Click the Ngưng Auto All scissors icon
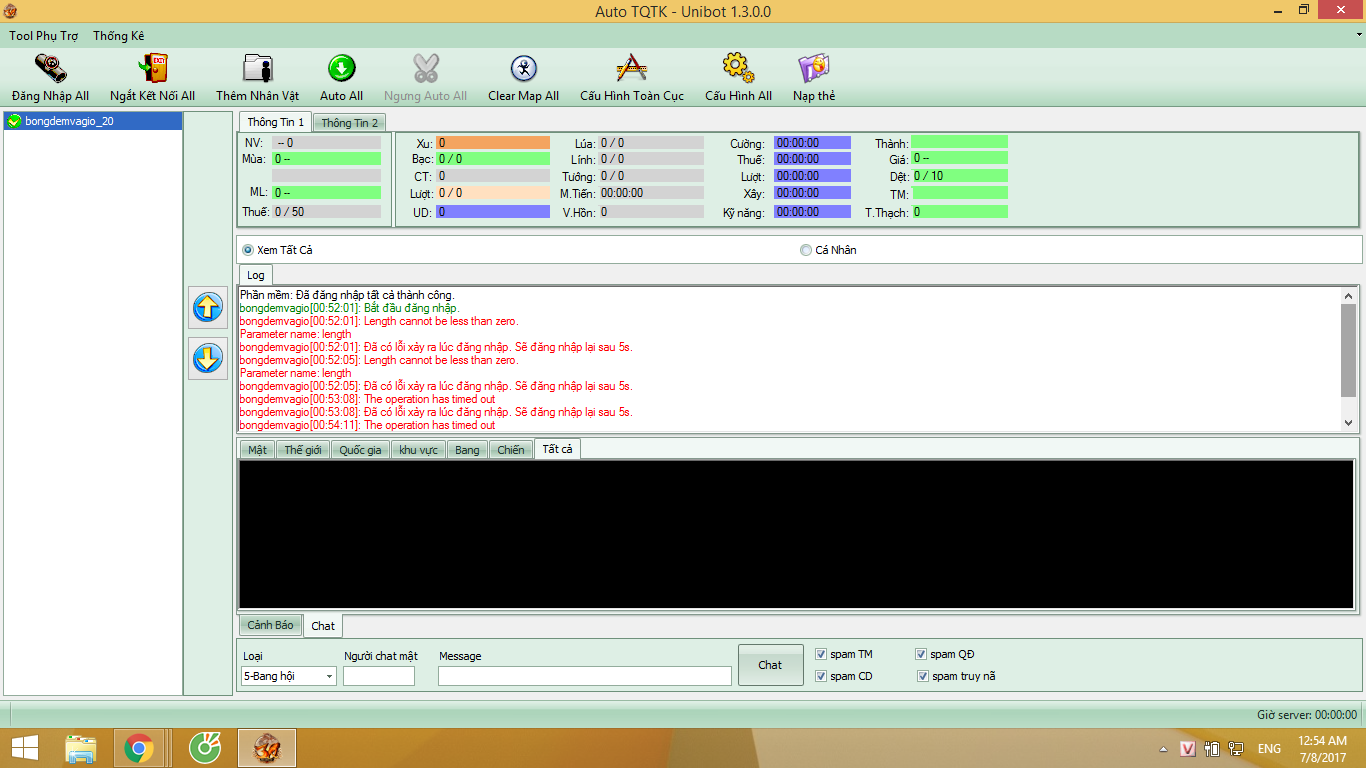The image size is (1366, 768). coord(425,68)
